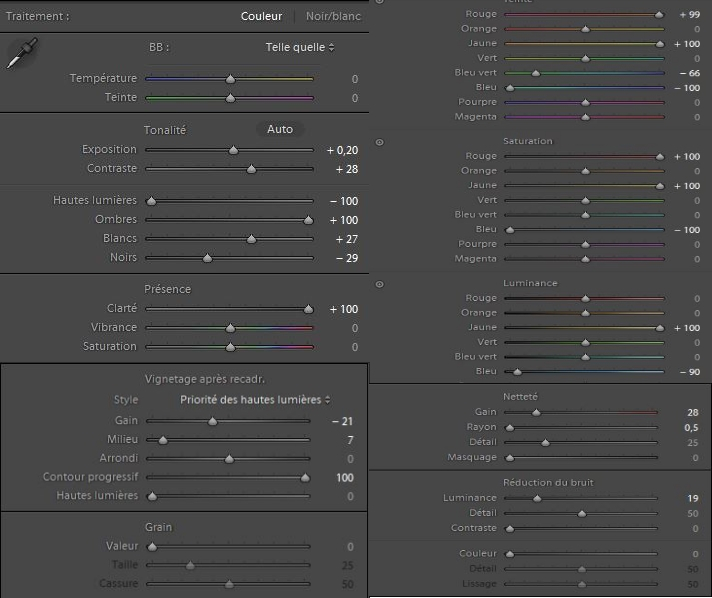Select the white balance eyedropper tool

pos(19,55)
